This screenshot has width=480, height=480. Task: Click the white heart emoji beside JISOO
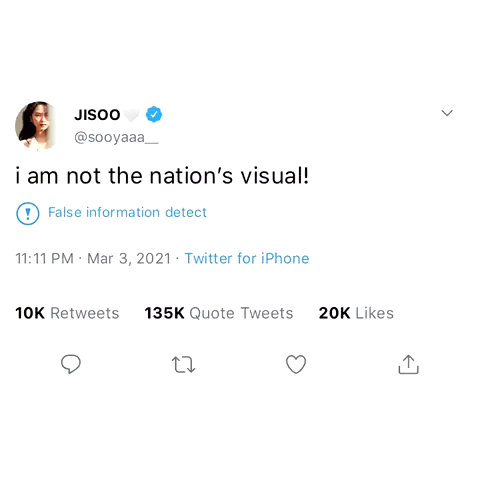pyautogui.click(x=132, y=115)
